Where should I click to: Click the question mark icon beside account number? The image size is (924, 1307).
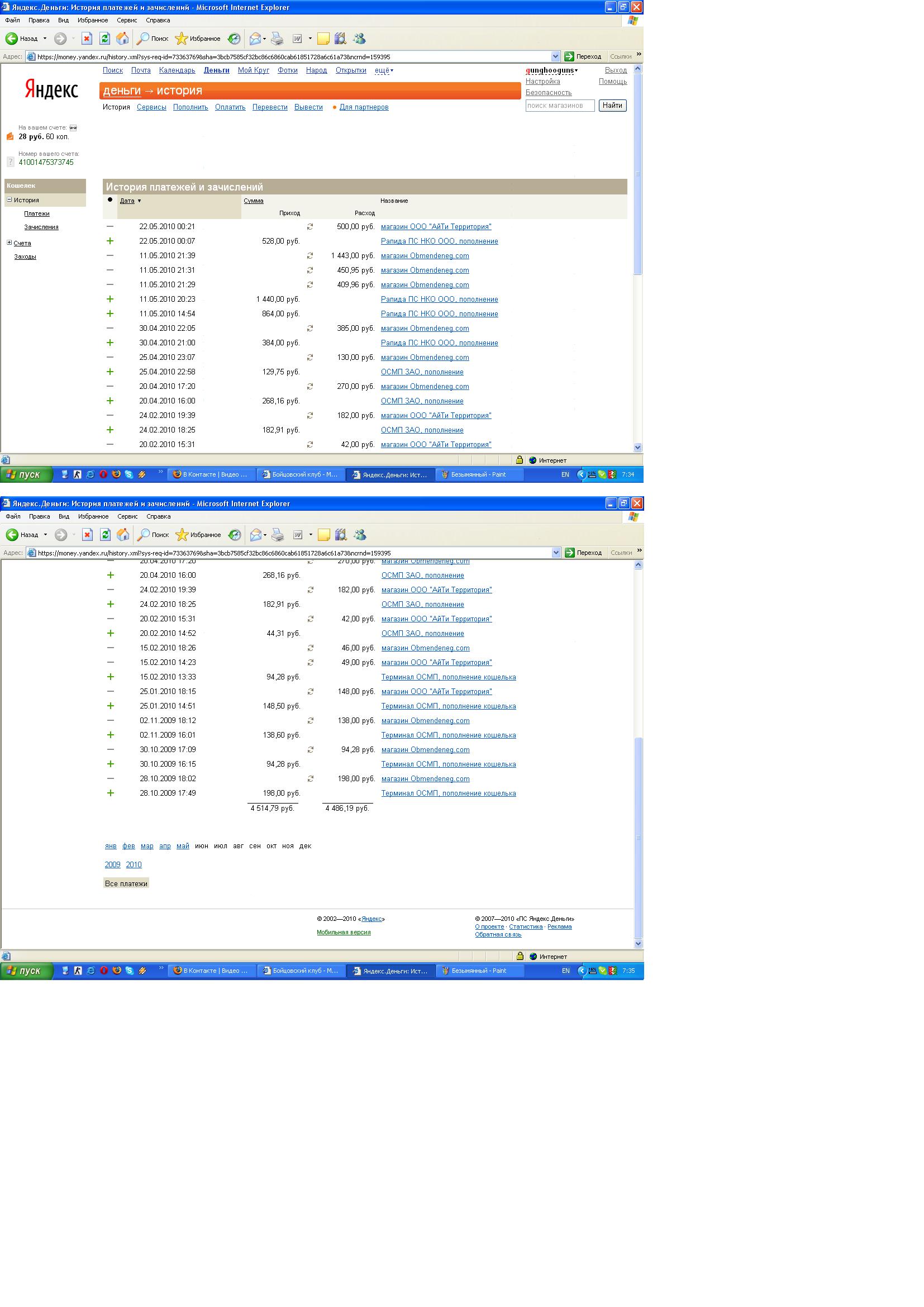click(x=10, y=162)
